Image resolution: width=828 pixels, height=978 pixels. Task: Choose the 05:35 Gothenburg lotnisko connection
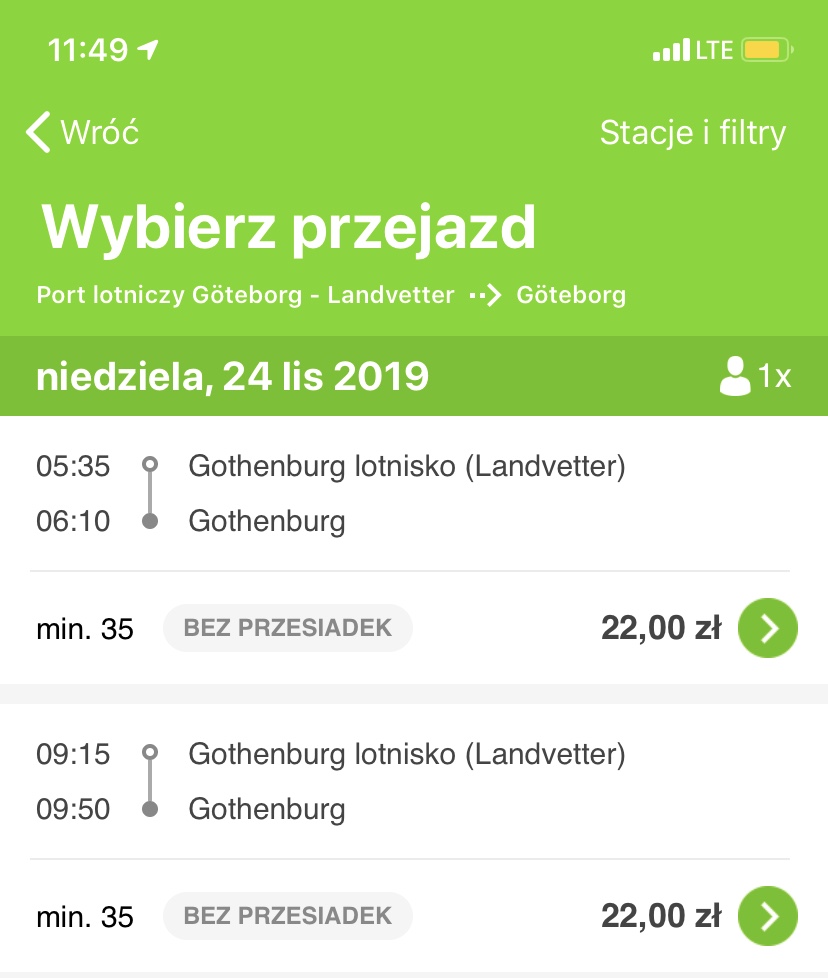(414, 493)
